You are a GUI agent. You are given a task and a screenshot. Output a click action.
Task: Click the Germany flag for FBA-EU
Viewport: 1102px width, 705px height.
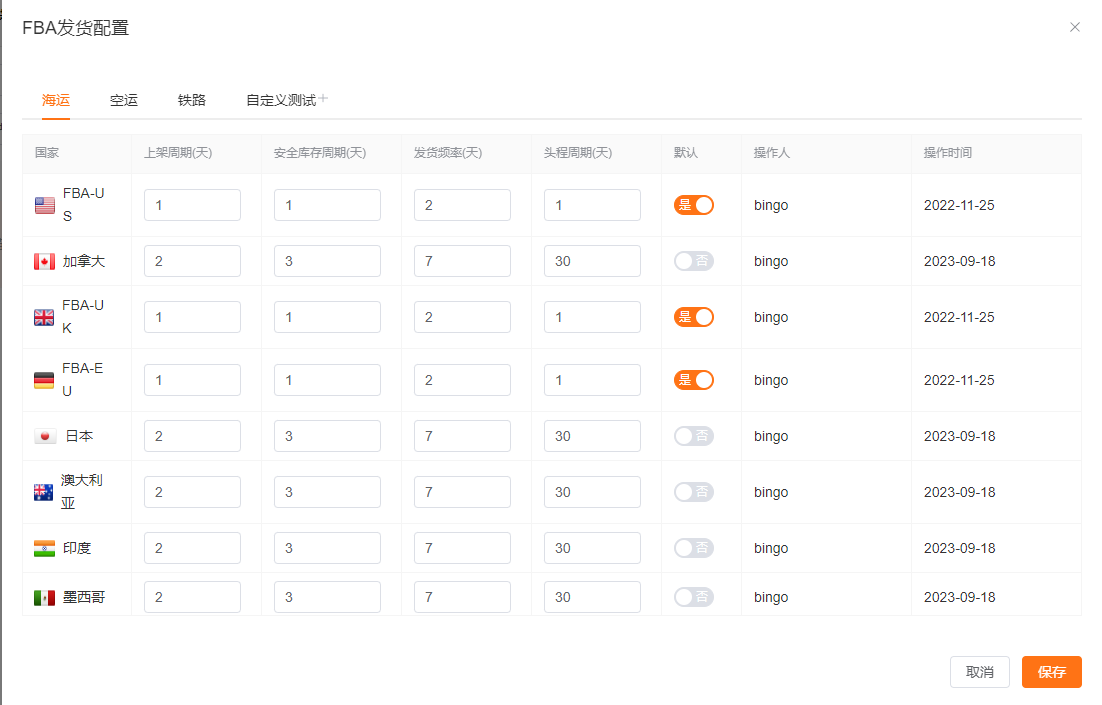click(x=44, y=380)
